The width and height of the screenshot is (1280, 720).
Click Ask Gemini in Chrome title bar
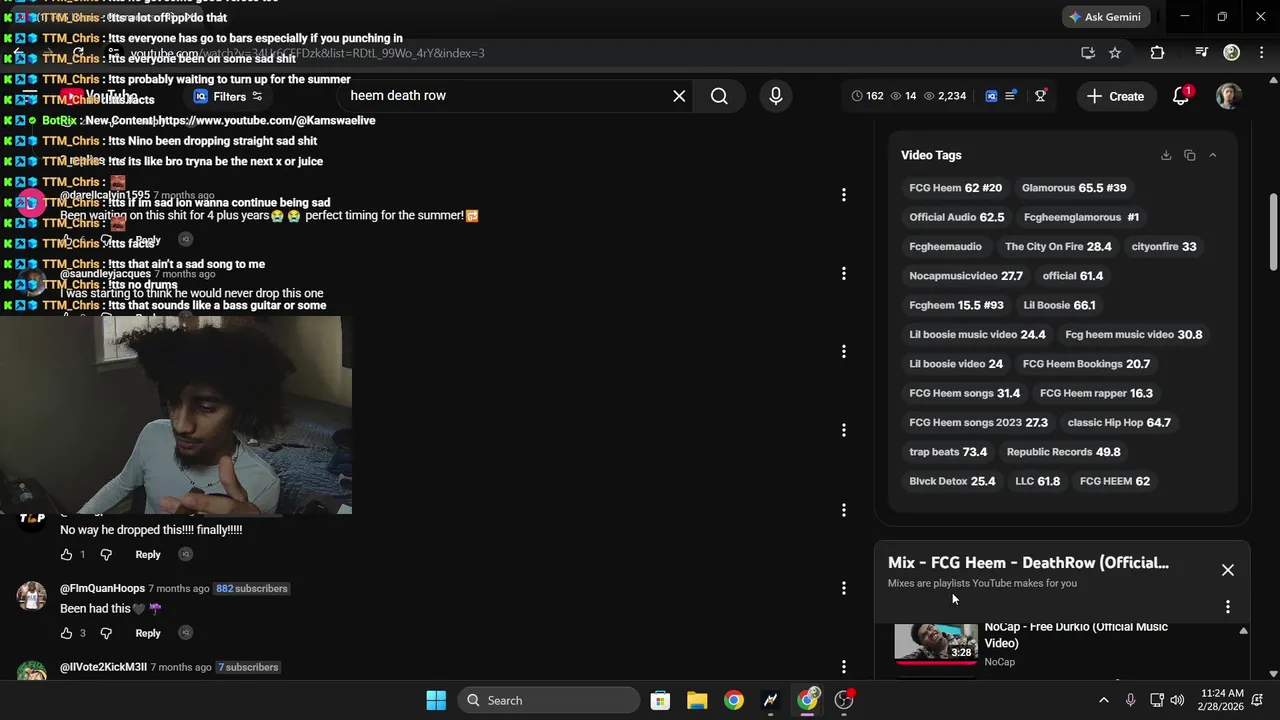point(1105,17)
